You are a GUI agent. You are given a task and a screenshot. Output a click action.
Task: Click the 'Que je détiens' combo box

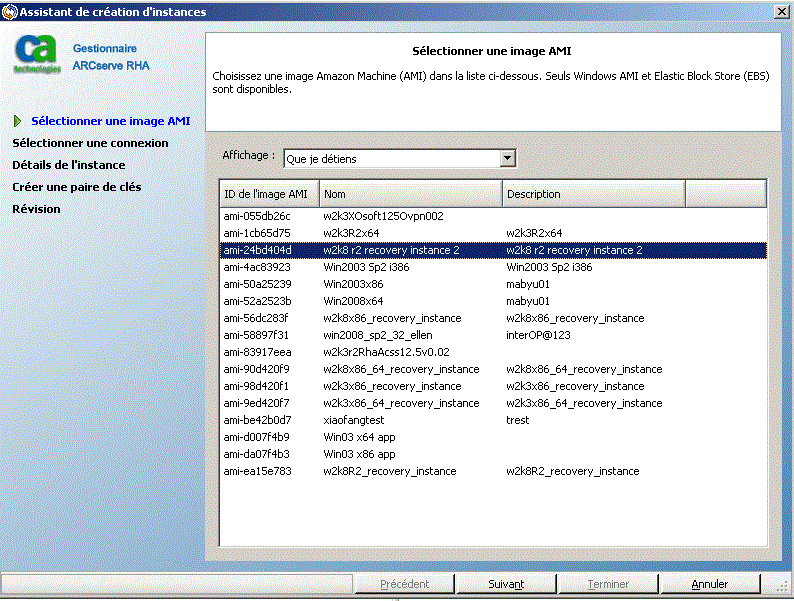[390, 158]
